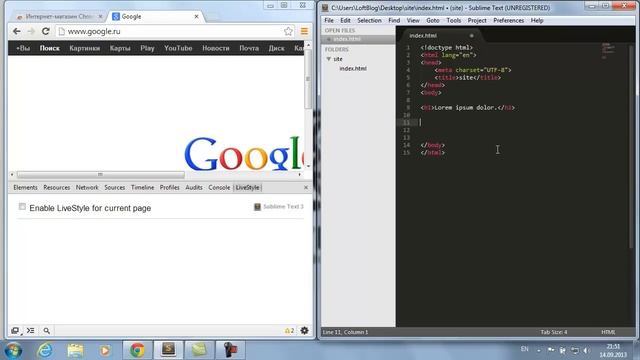The image size is (640, 360).
Task: Bookmark this page with the star
Action: point(288,31)
